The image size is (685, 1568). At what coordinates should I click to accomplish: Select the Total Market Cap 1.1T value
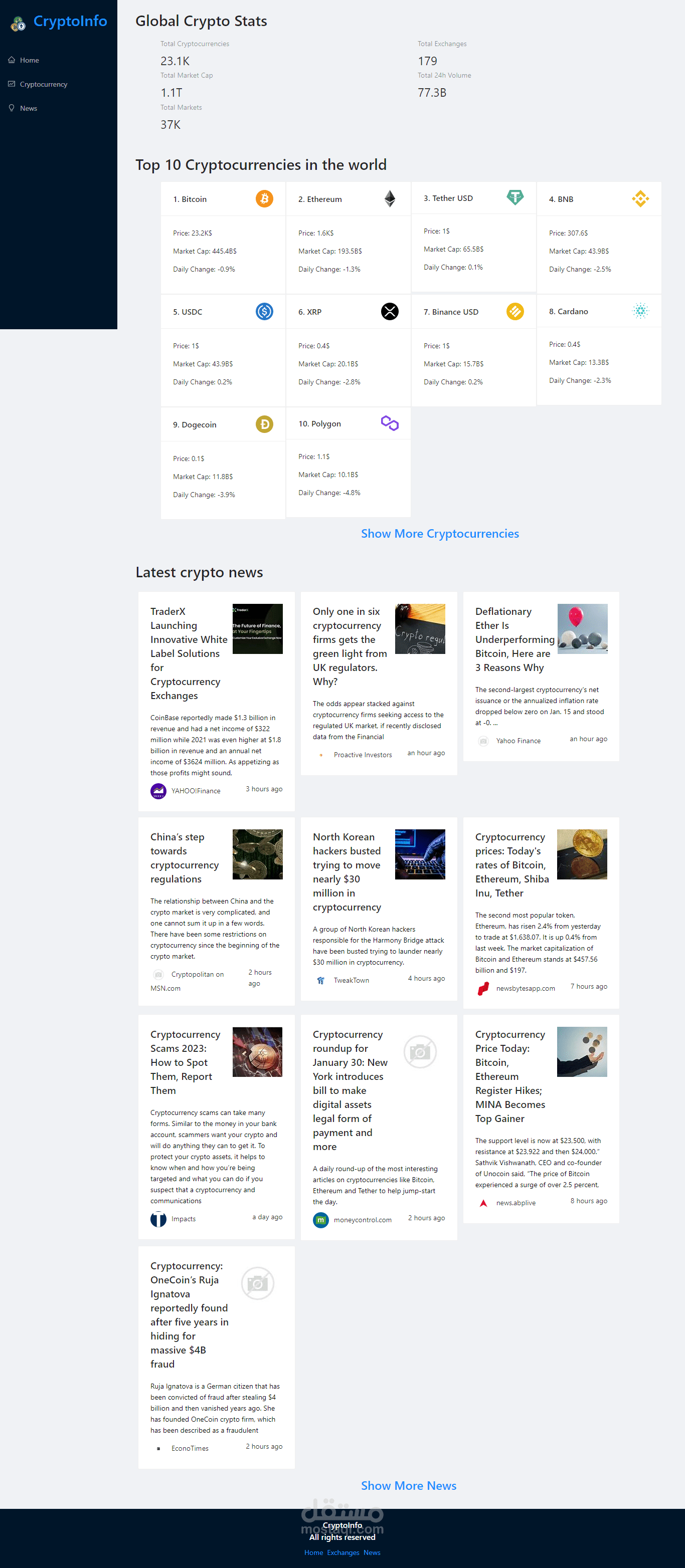coord(171,93)
